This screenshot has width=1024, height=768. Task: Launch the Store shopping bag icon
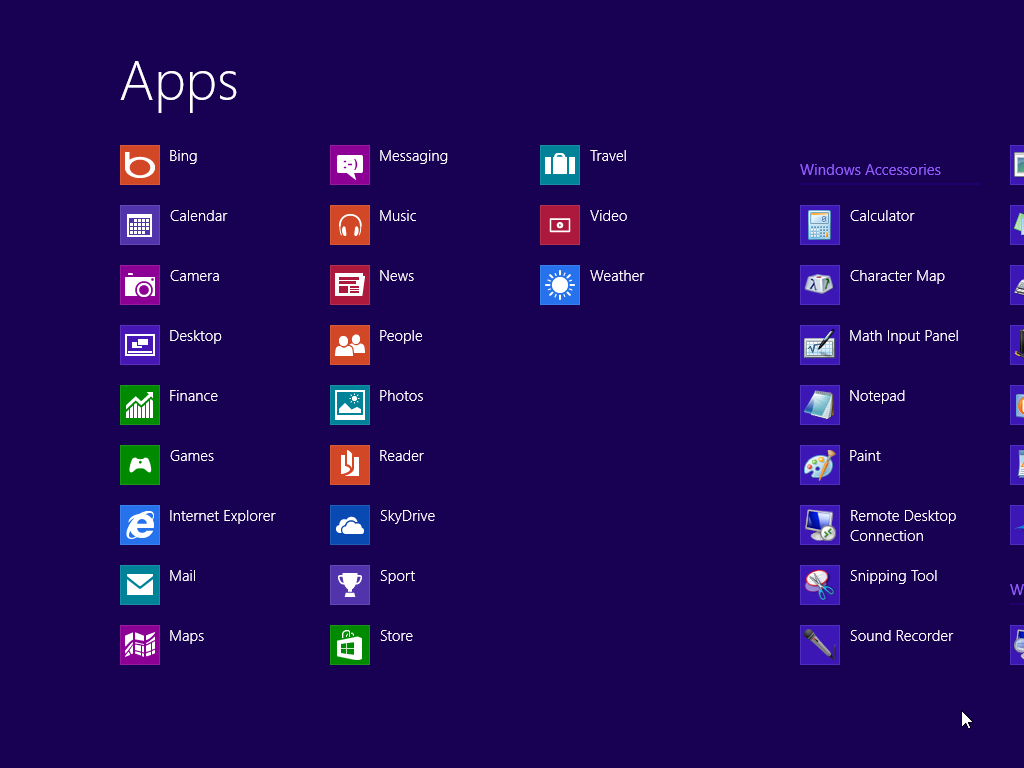350,645
